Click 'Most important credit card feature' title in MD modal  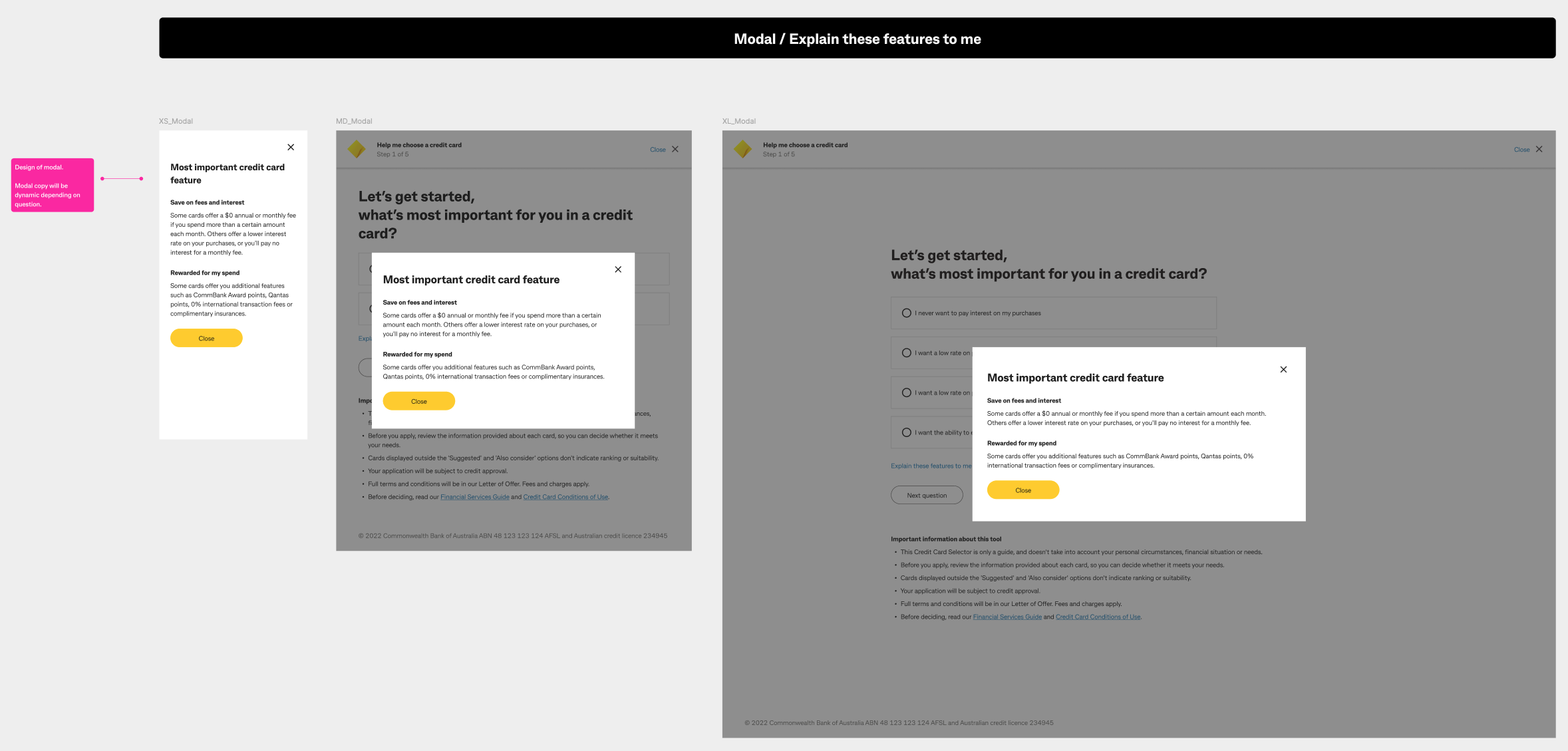pyautogui.click(x=471, y=280)
